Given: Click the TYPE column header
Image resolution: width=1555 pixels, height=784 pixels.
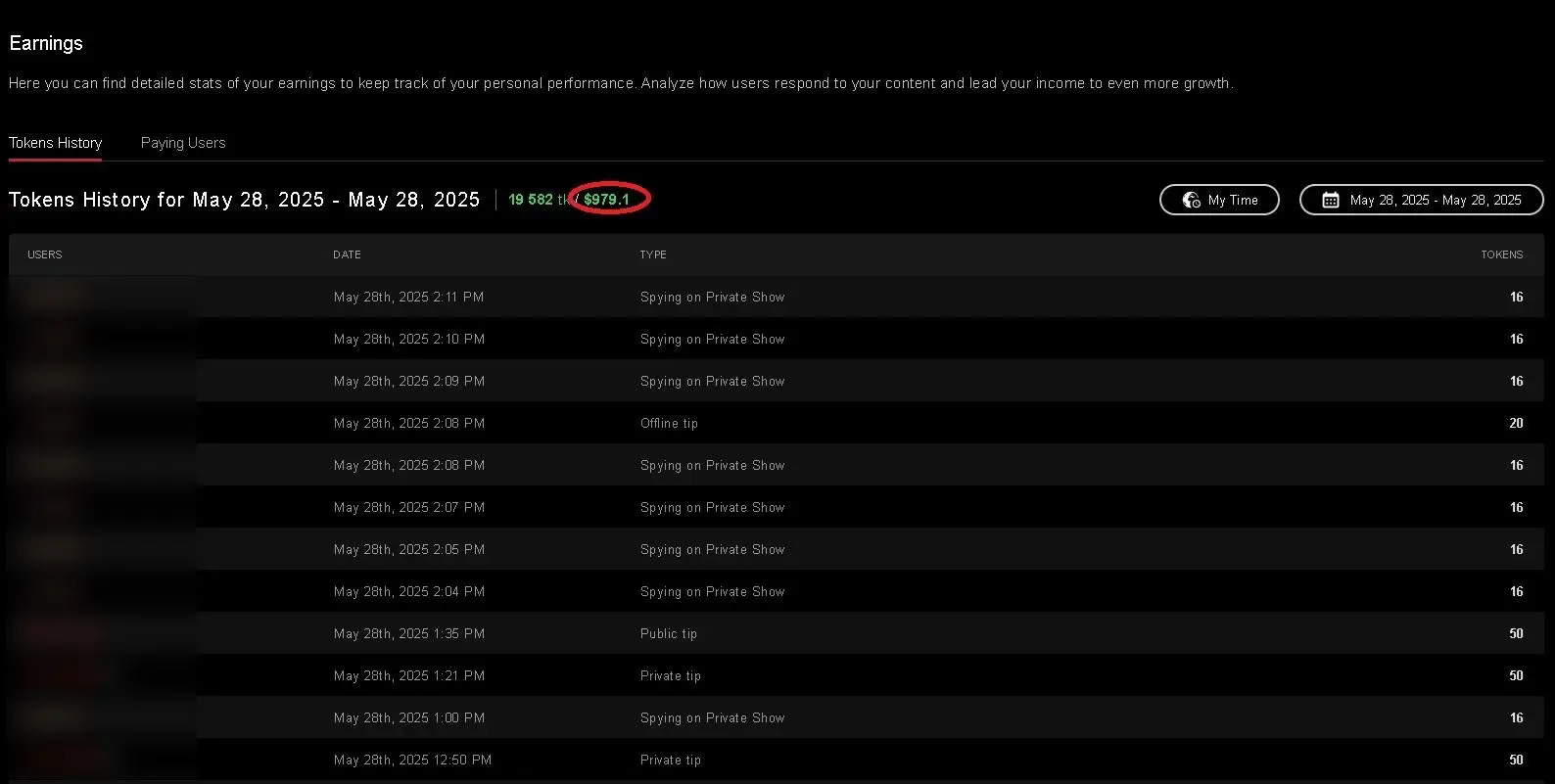Looking at the screenshot, I should pos(653,254).
